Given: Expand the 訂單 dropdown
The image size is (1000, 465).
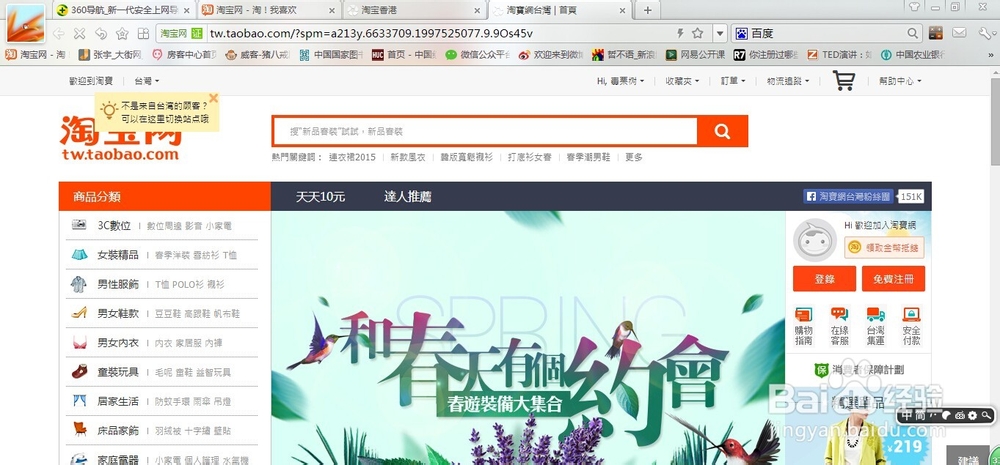Looking at the screenshot, I should pos(733,81).
